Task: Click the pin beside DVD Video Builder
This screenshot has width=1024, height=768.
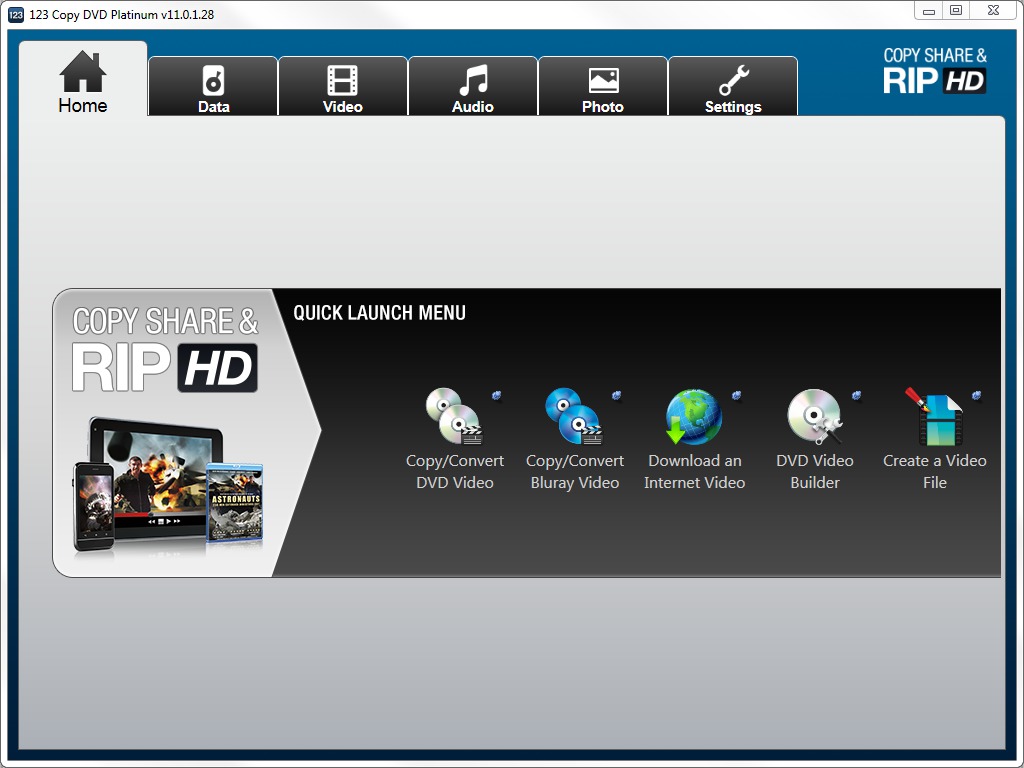Action: pos(857,395)
